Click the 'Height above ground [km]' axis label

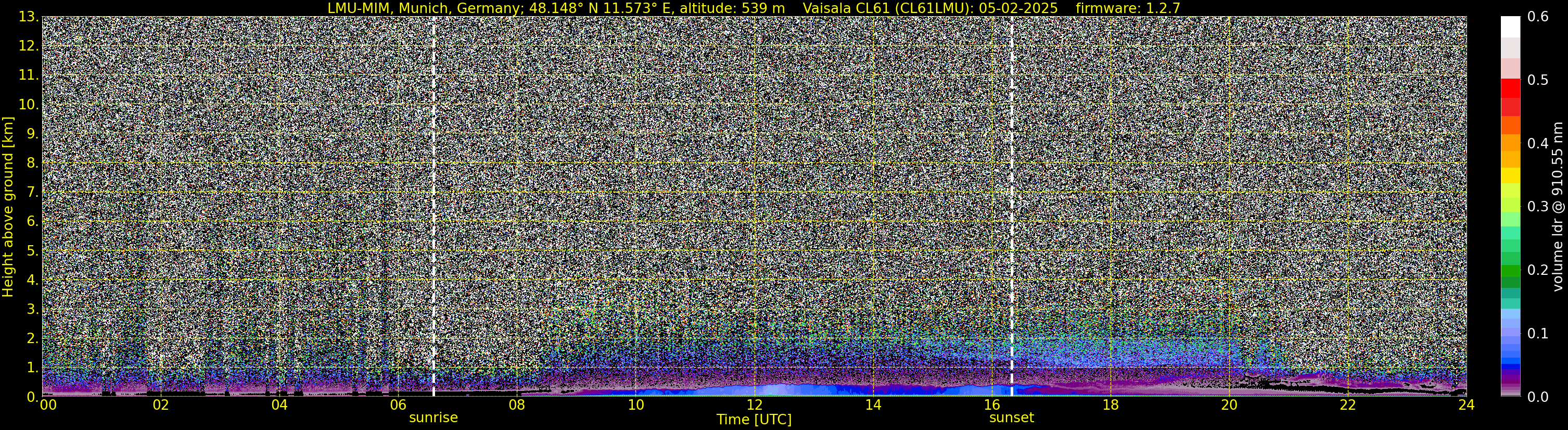8,207
